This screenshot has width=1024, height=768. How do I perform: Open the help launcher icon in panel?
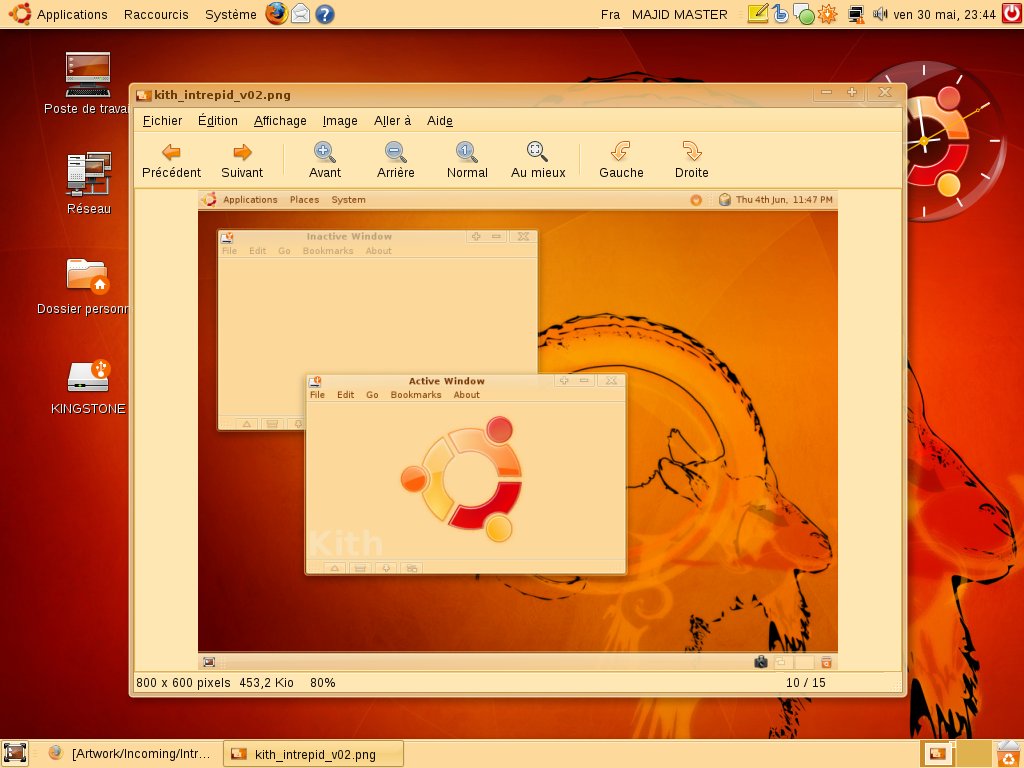[x=325, y=14]
